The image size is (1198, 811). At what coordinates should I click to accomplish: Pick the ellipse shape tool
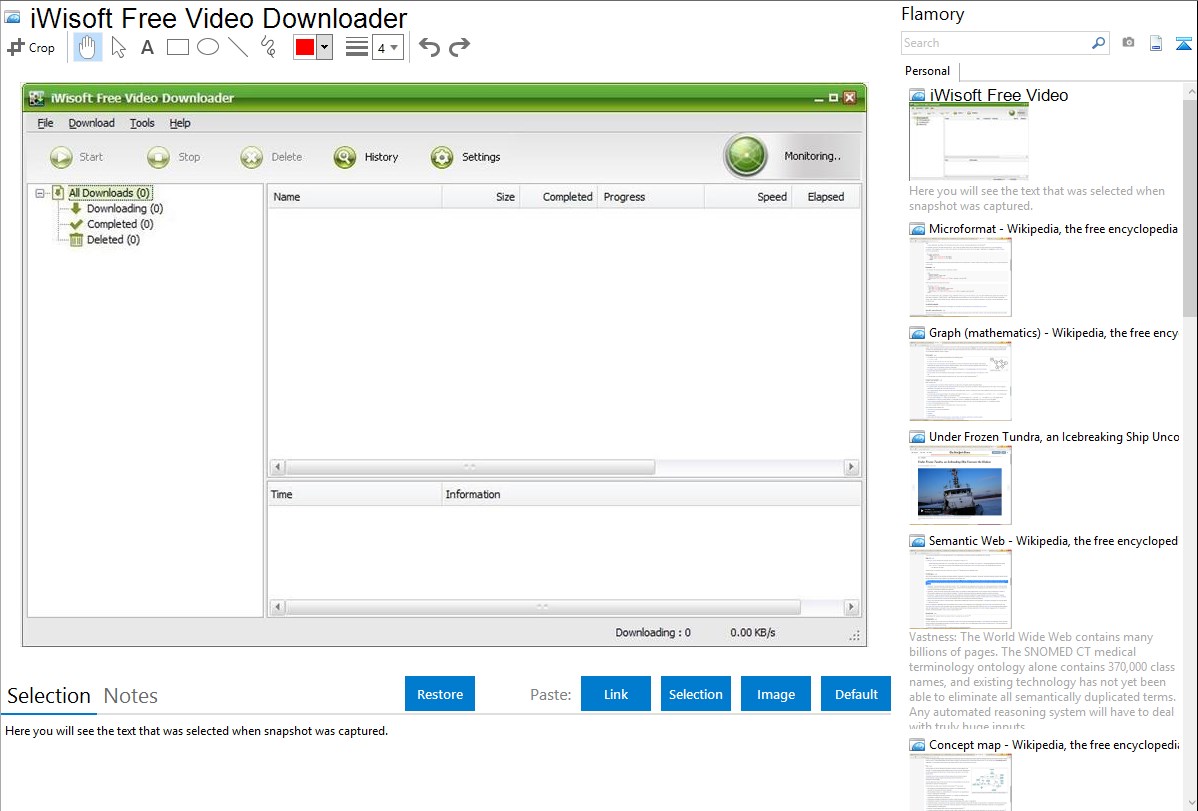pyautogui.click(x=208, y=47)
